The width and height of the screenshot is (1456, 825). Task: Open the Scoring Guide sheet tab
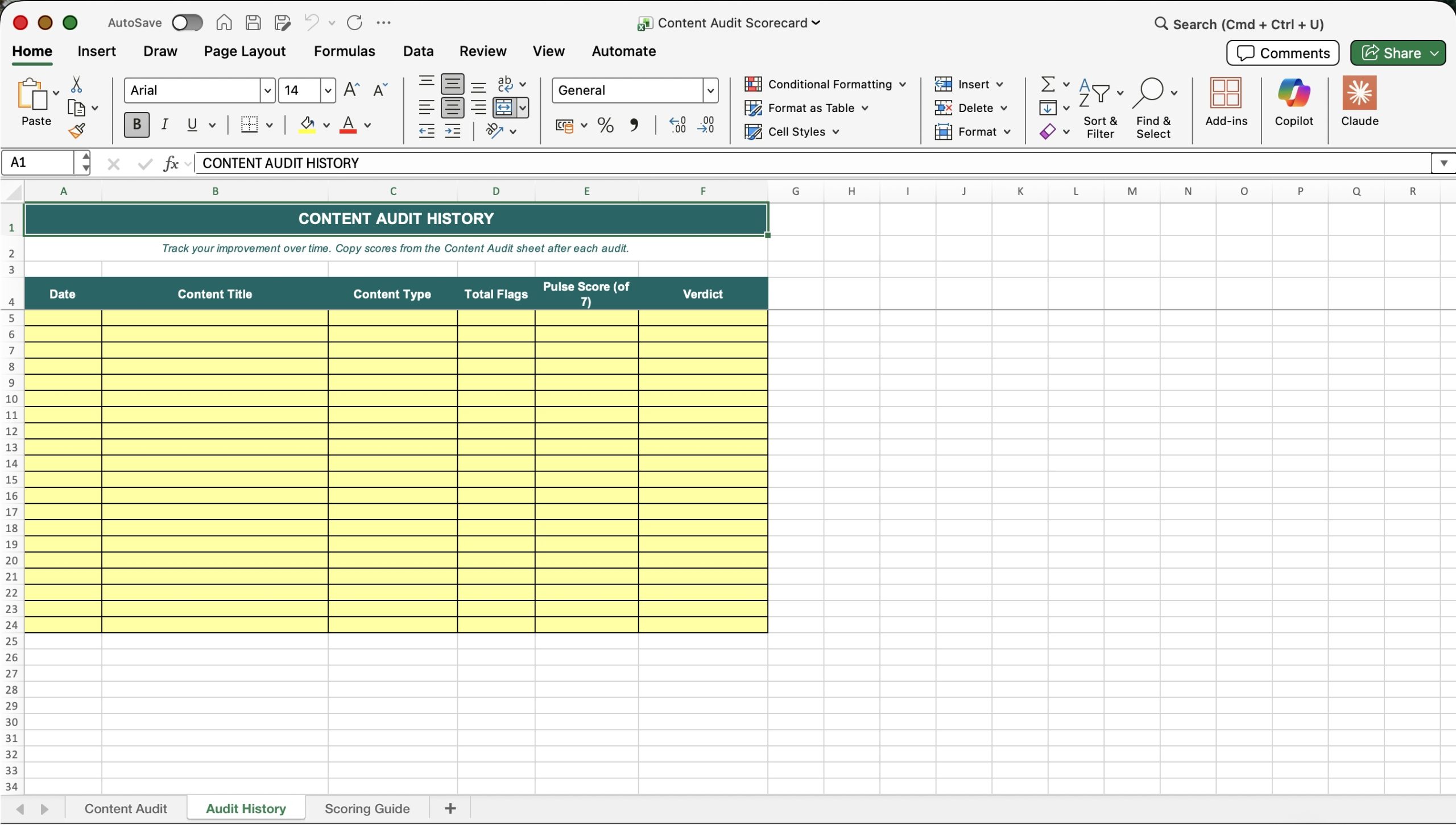tap(367, 809)
